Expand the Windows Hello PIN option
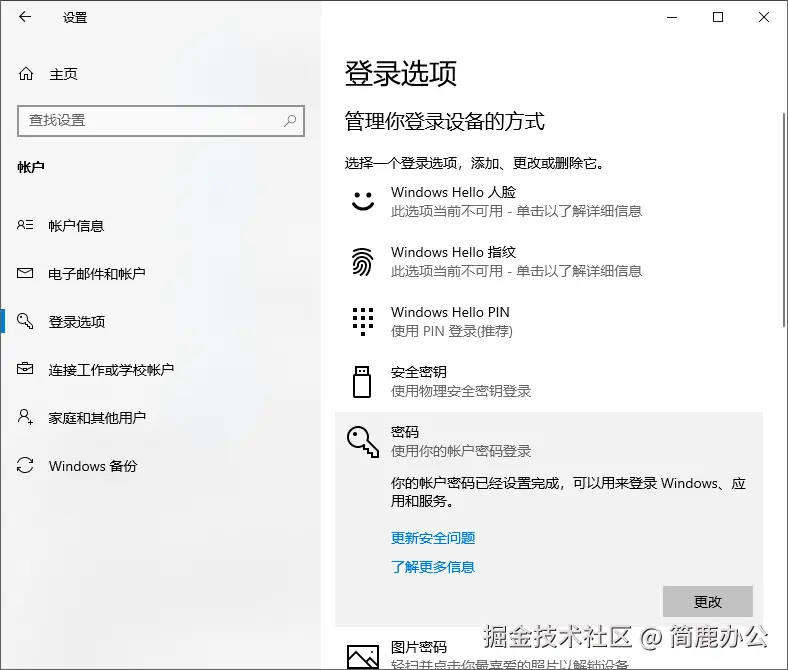 click(x=549, y=322)
